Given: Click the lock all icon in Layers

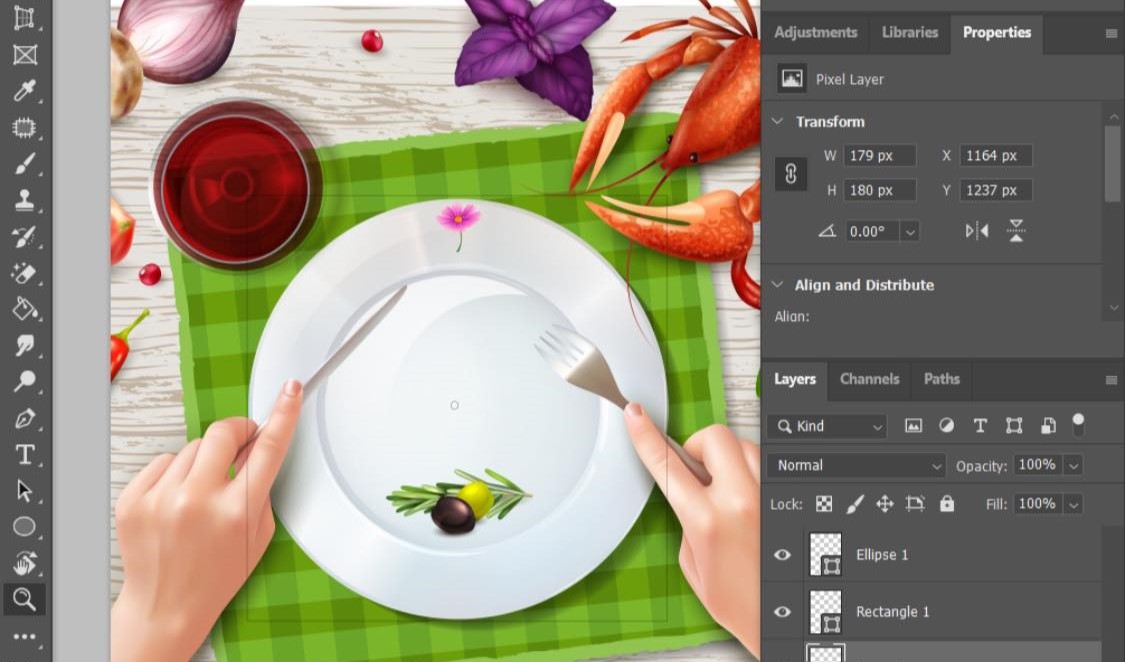Looking at the screenshot, I should pos(947,504).
